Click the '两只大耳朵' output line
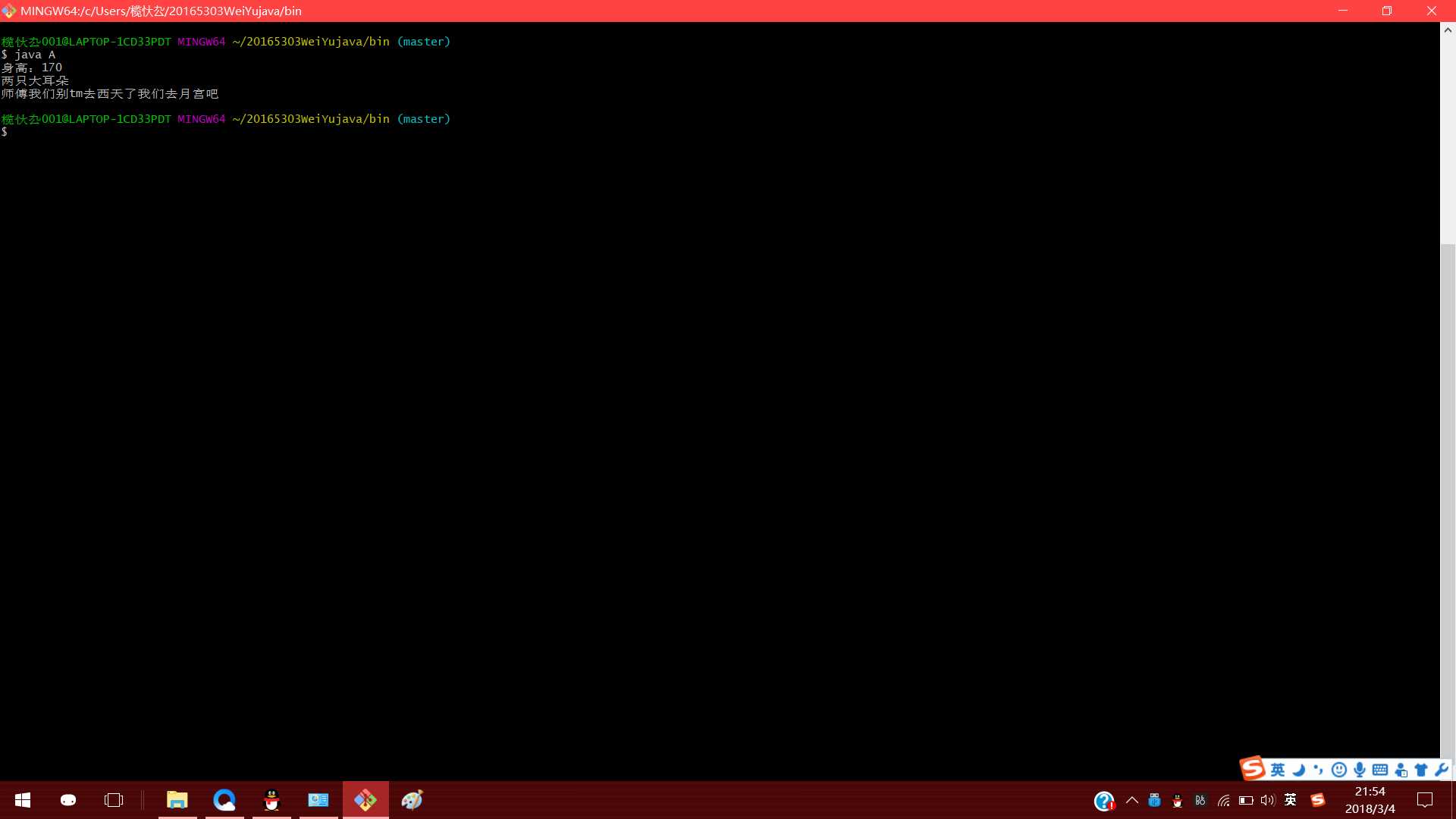 tap(35, 80)
